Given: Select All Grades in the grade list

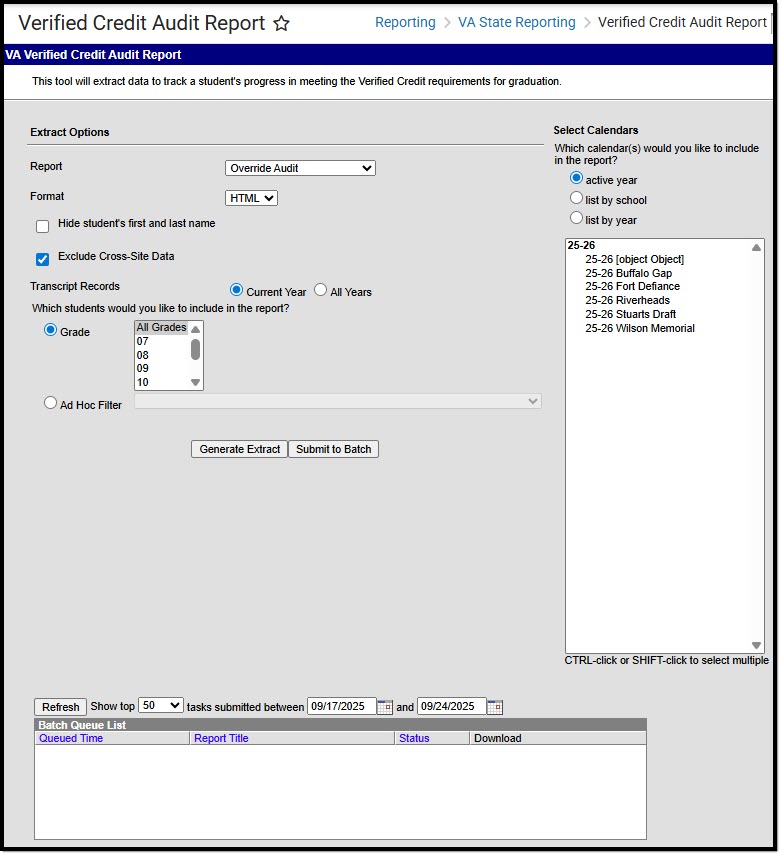Looking at the screenshot, I should pyautogui.click(x=161, y=327).
